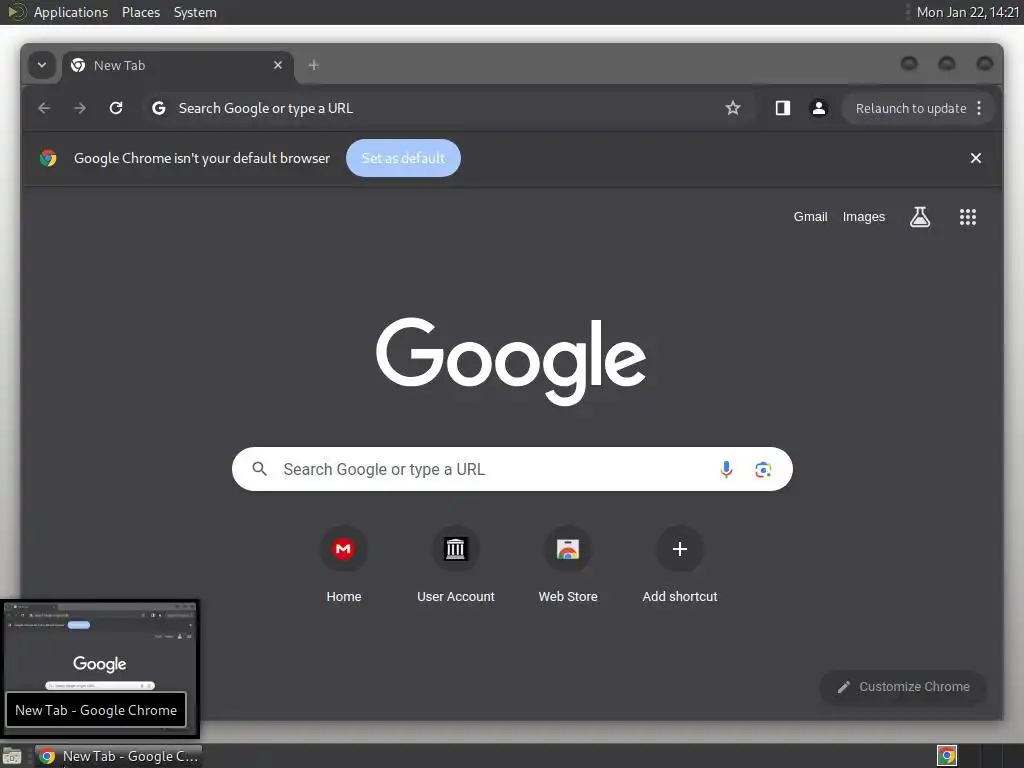Go back to the previous page
Screen dimensions: 1024x768
[44, 108]
